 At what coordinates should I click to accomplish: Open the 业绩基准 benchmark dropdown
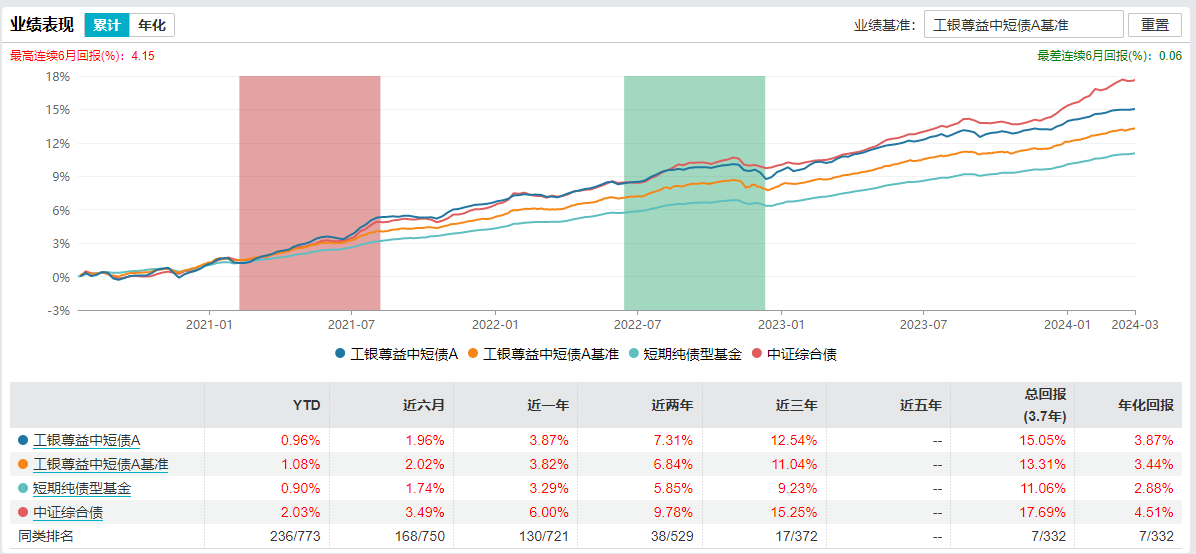click(x=1008, y=25)
